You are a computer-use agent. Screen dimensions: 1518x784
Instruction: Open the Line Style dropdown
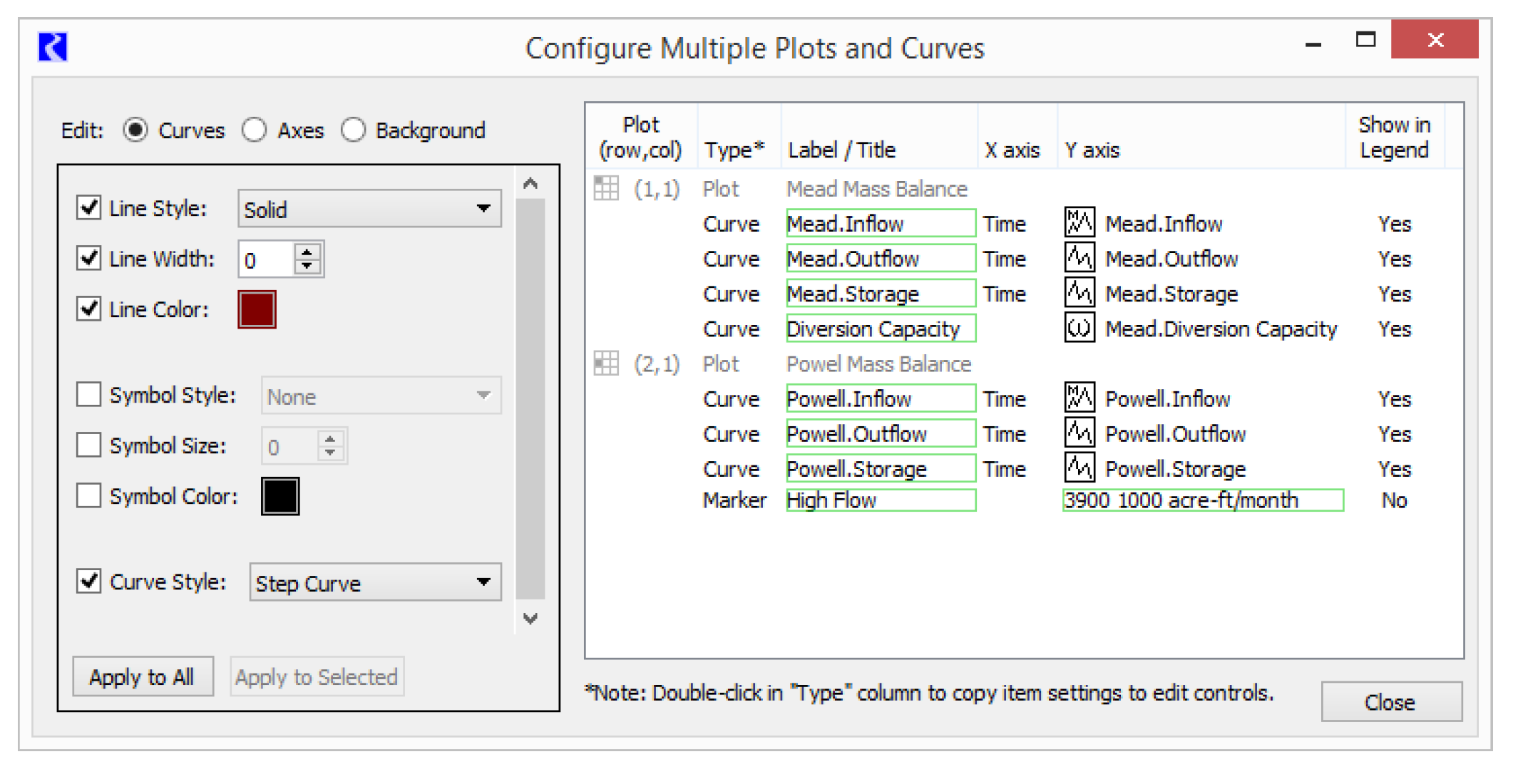369,209
